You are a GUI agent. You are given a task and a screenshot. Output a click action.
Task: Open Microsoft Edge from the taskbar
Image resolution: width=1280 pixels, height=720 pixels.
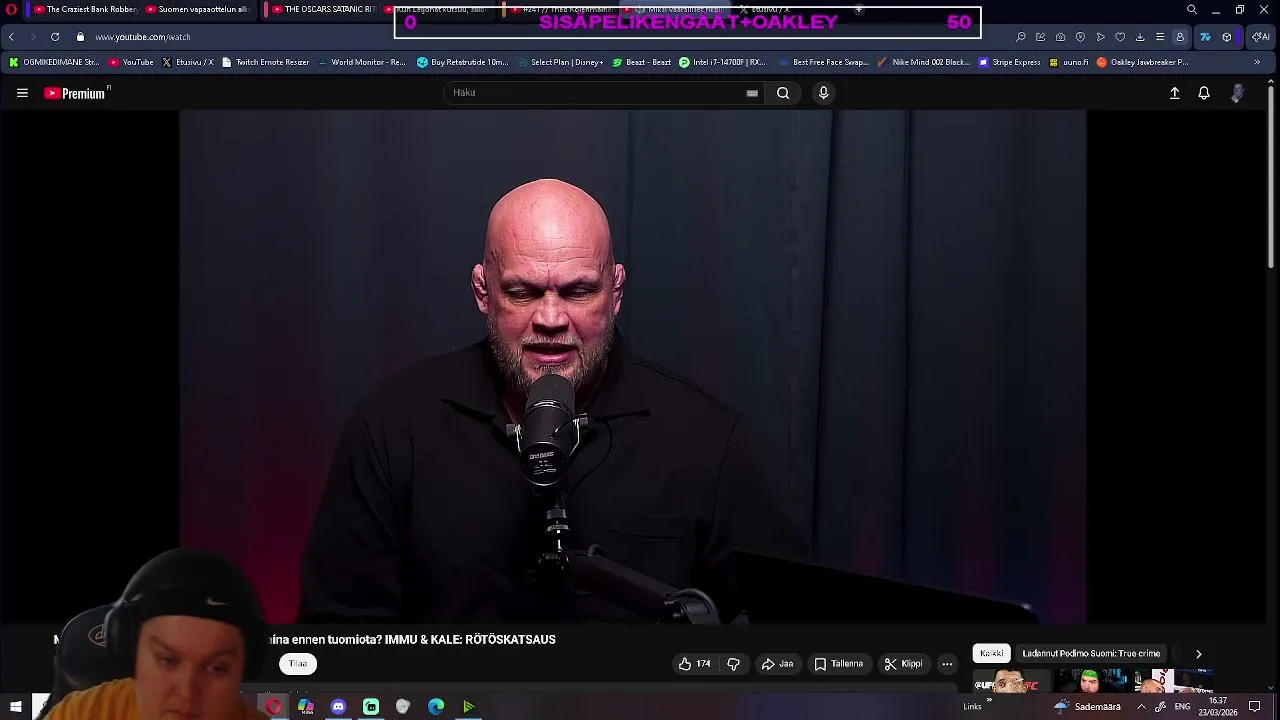[x=436, y=707]
